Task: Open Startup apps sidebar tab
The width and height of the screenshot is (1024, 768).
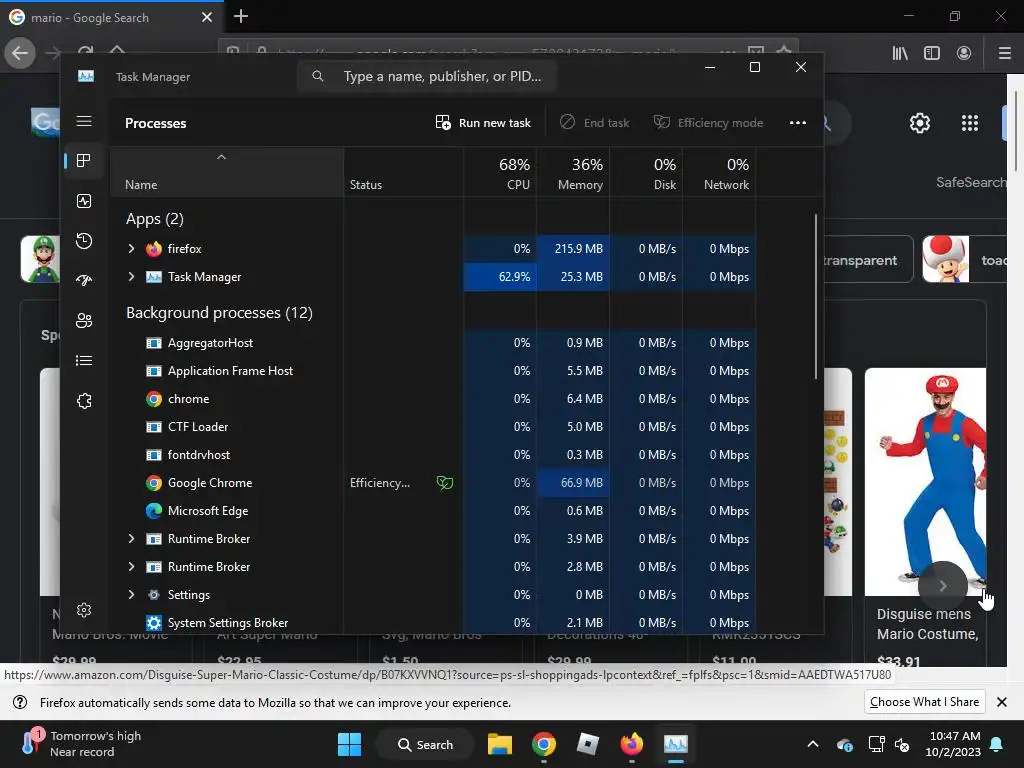Action: [84, 281]
